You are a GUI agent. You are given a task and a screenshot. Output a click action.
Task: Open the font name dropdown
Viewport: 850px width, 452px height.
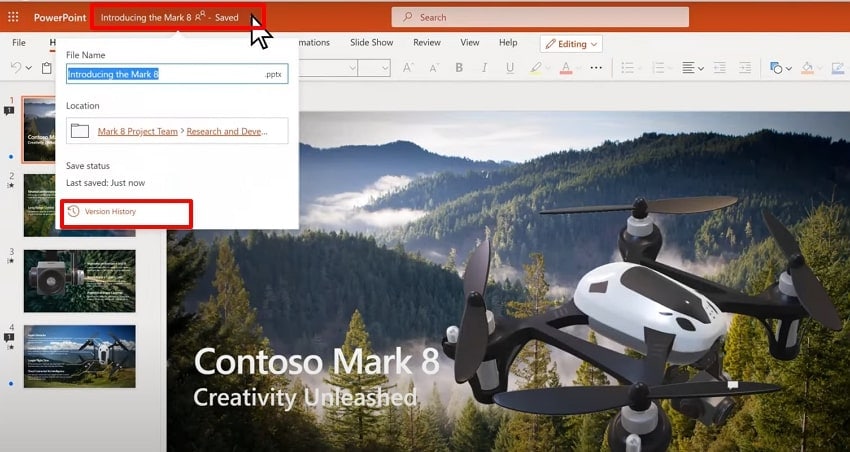pyautogui.click(x=352, y=68)
